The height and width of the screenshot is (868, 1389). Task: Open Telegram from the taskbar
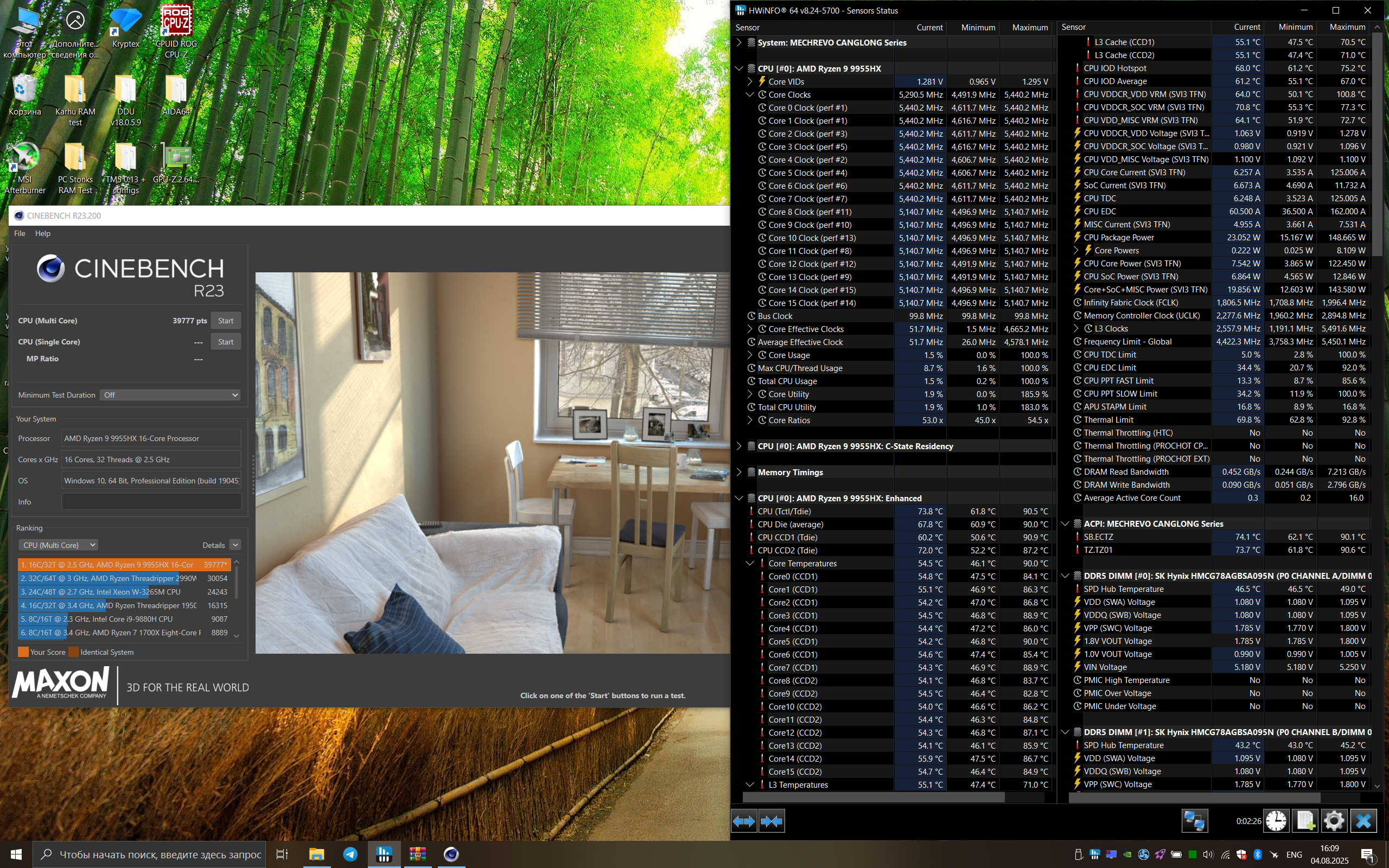point(350,854)
